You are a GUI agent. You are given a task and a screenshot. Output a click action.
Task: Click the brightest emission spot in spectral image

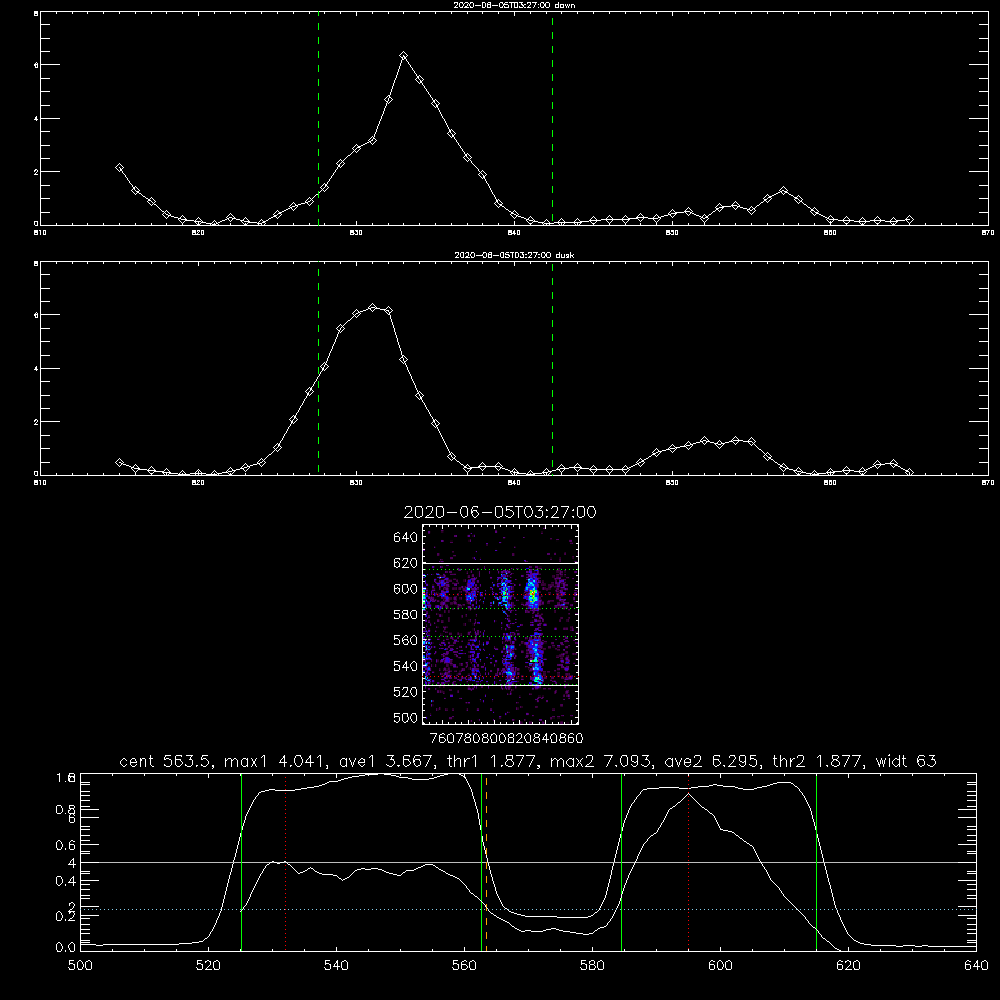(x=533, y=596)
